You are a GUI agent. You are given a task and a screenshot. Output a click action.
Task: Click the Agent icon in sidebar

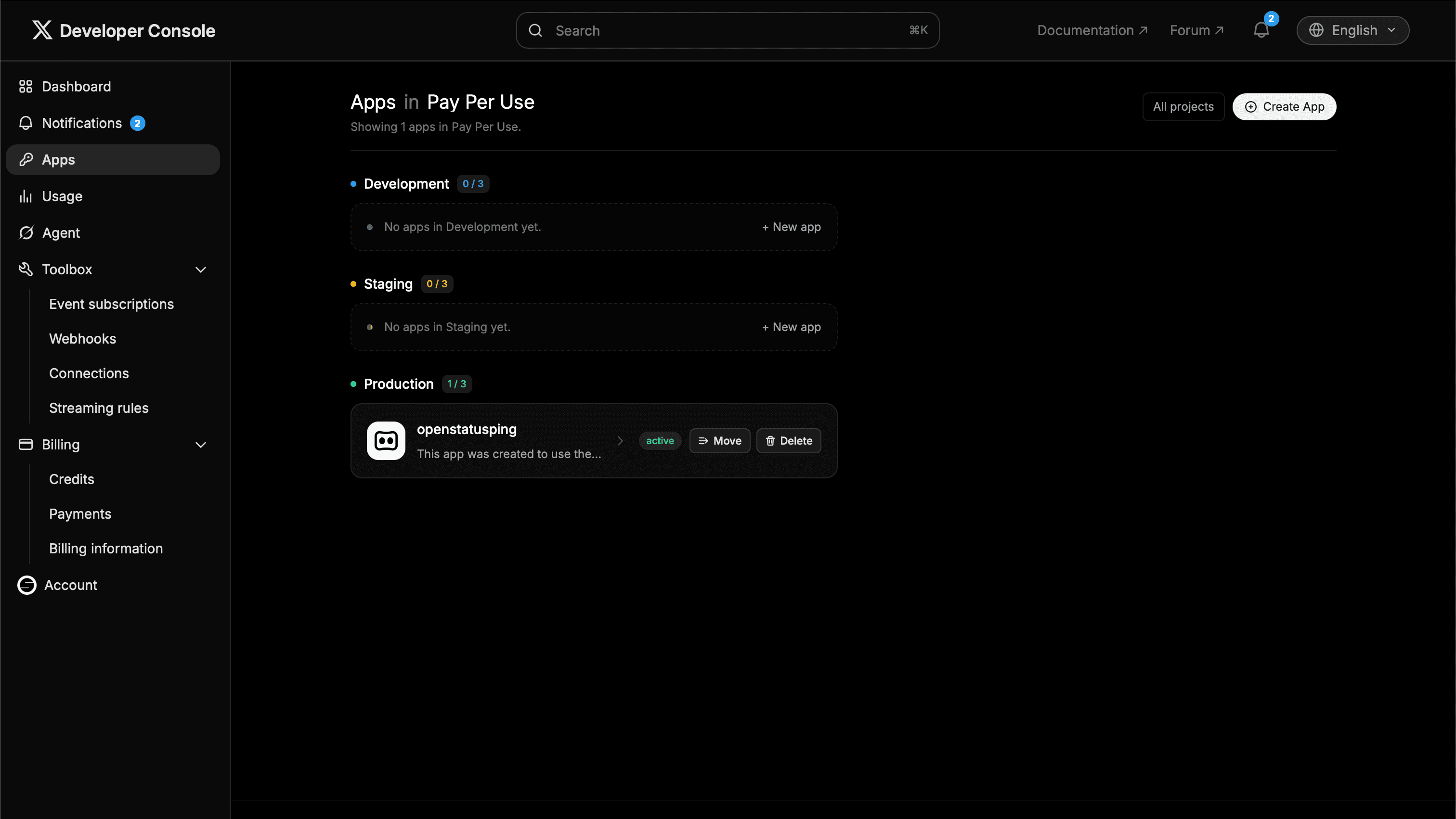point(26,233)
